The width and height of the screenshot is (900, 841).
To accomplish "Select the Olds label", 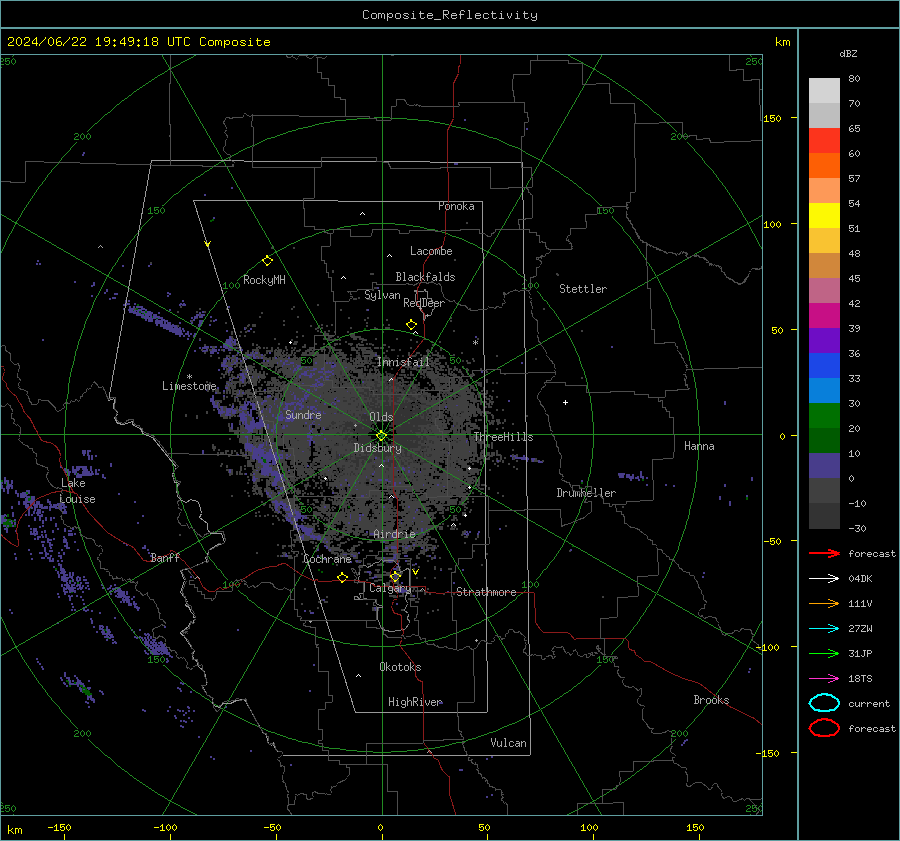I will pos(381,417).
